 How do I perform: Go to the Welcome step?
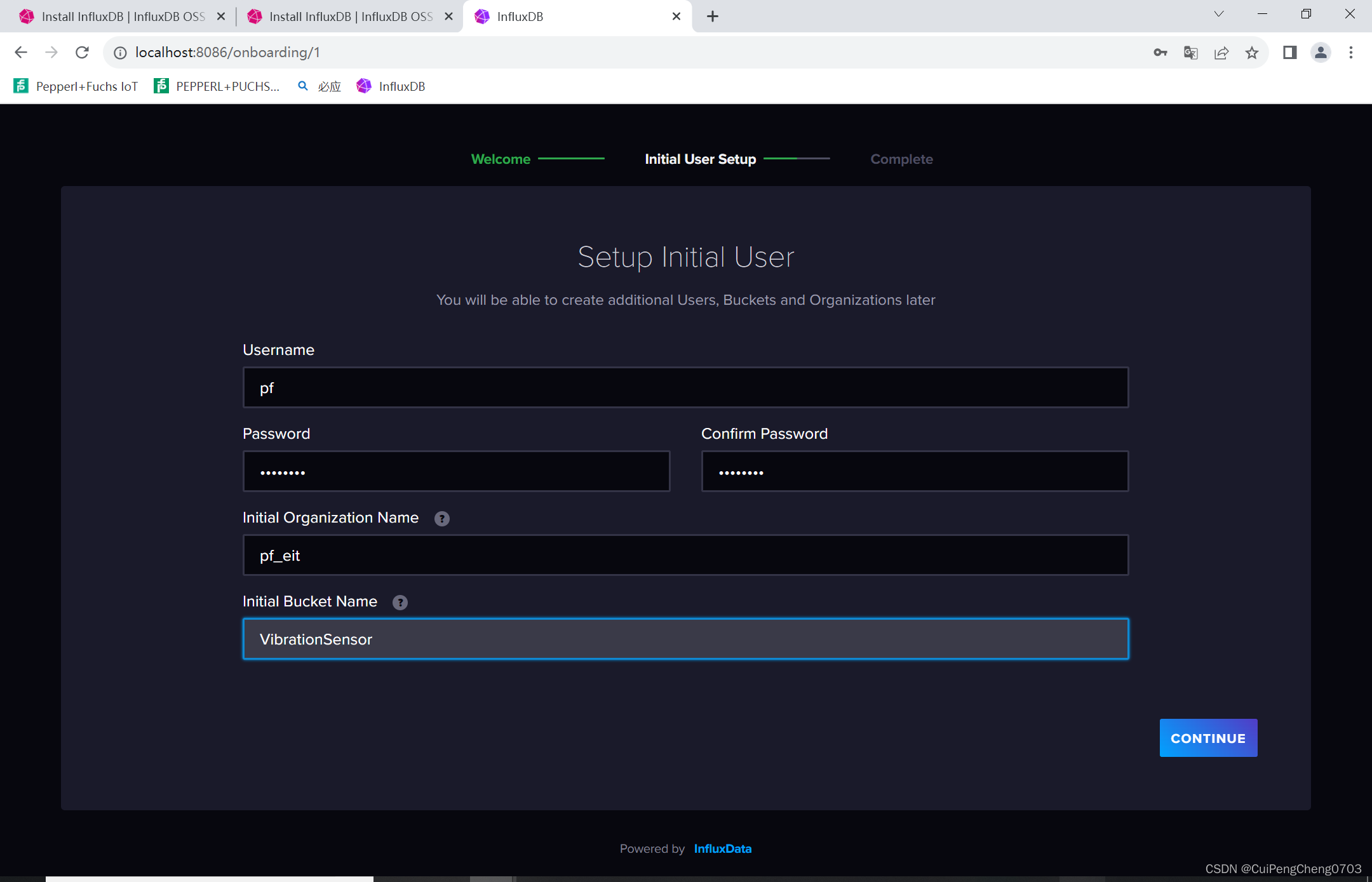click(x=501, y=159)
